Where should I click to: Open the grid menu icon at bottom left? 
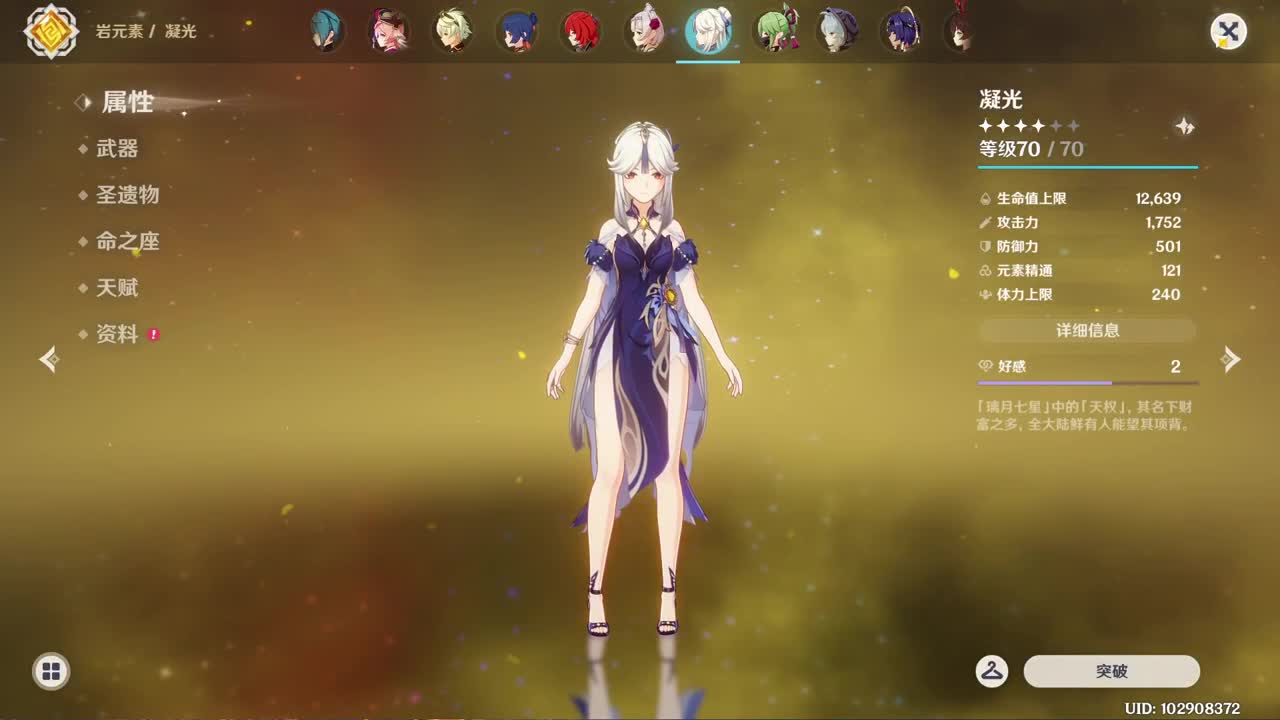pos(51,671)
